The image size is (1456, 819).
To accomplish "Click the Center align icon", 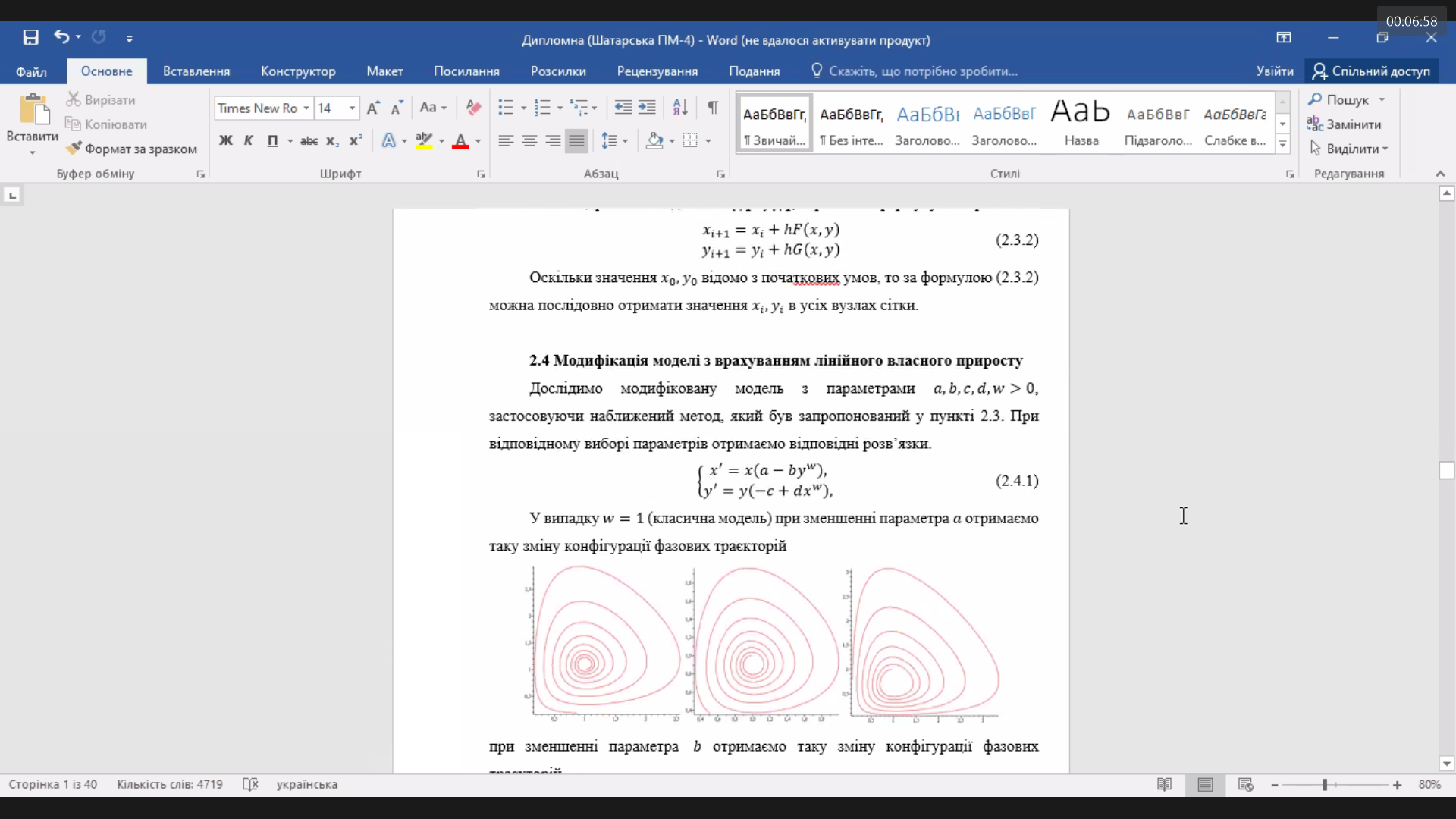I will 529,141.
